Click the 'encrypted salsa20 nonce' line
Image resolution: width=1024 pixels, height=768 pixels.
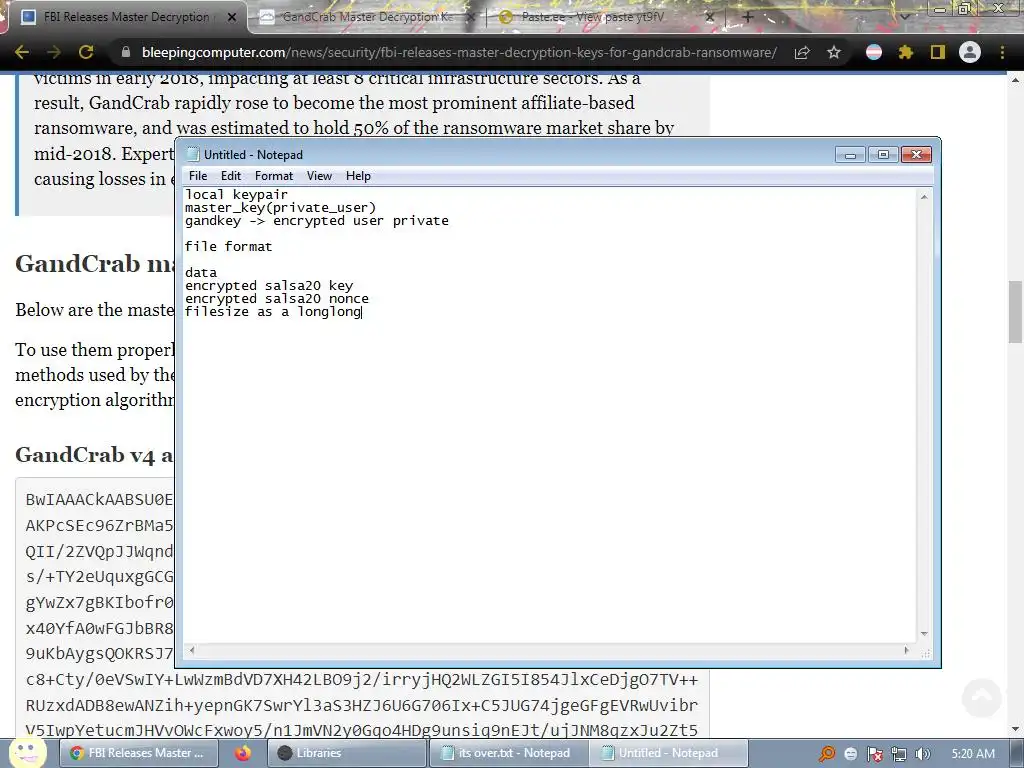pyautogui.click(x=277, y=298)
